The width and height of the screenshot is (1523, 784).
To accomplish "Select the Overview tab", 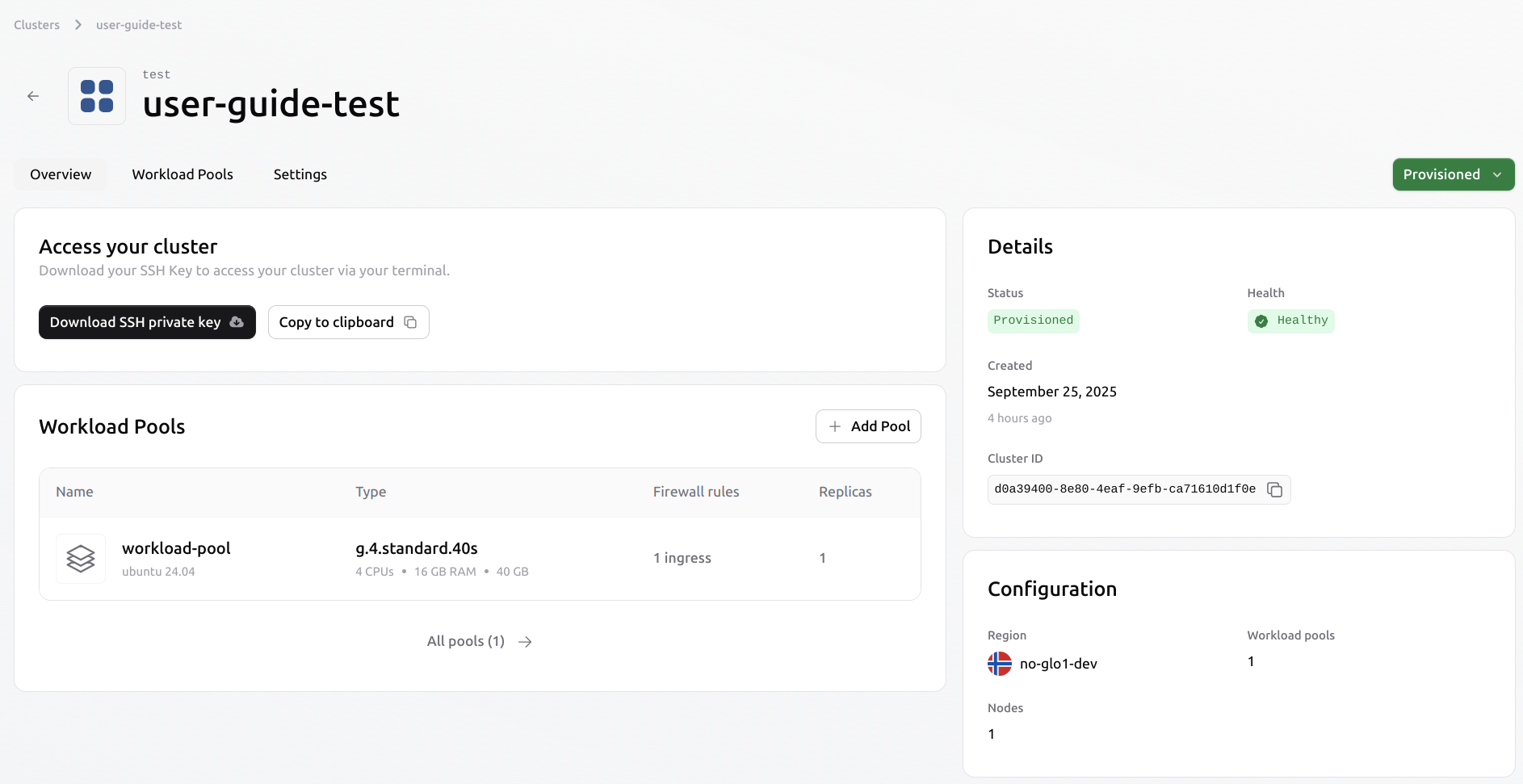I will point(60,174).
